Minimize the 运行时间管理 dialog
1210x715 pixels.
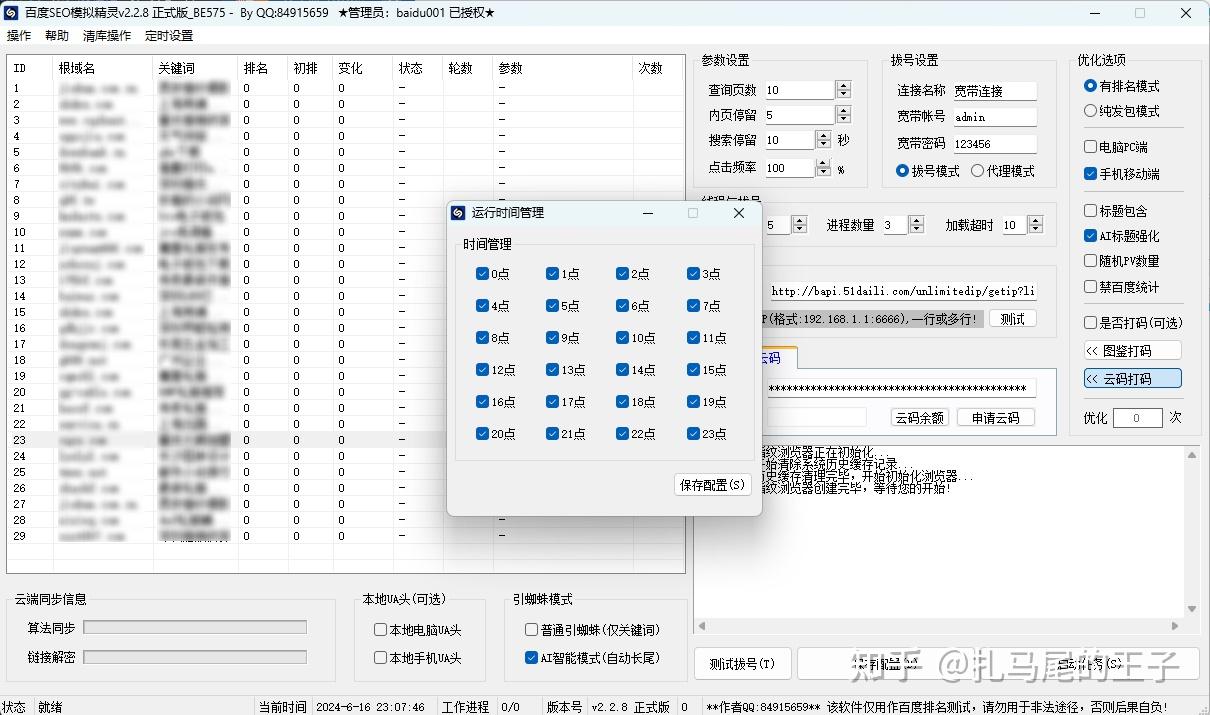point(648,213)
